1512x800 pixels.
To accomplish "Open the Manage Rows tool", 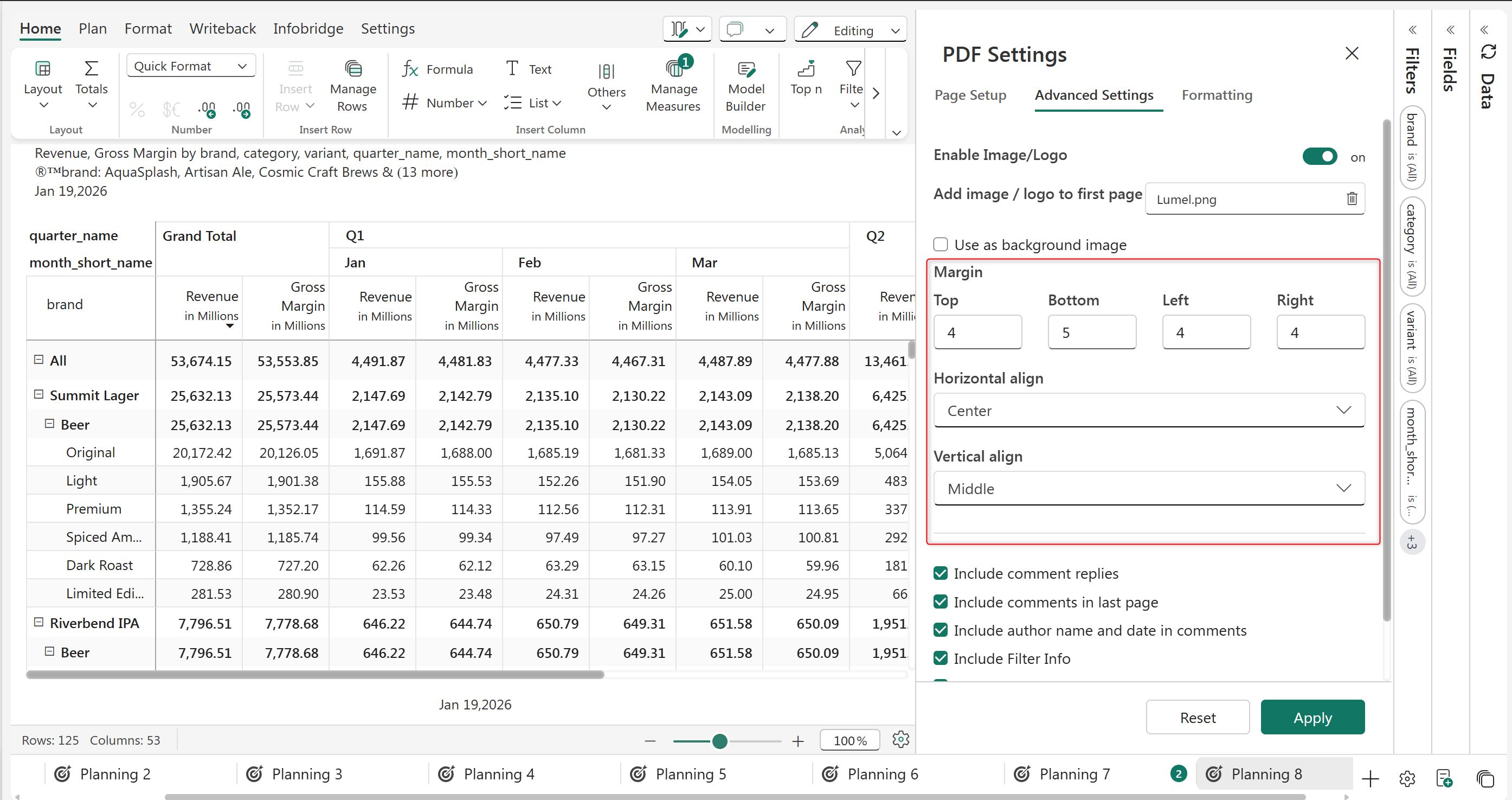I will coord(352,87).
